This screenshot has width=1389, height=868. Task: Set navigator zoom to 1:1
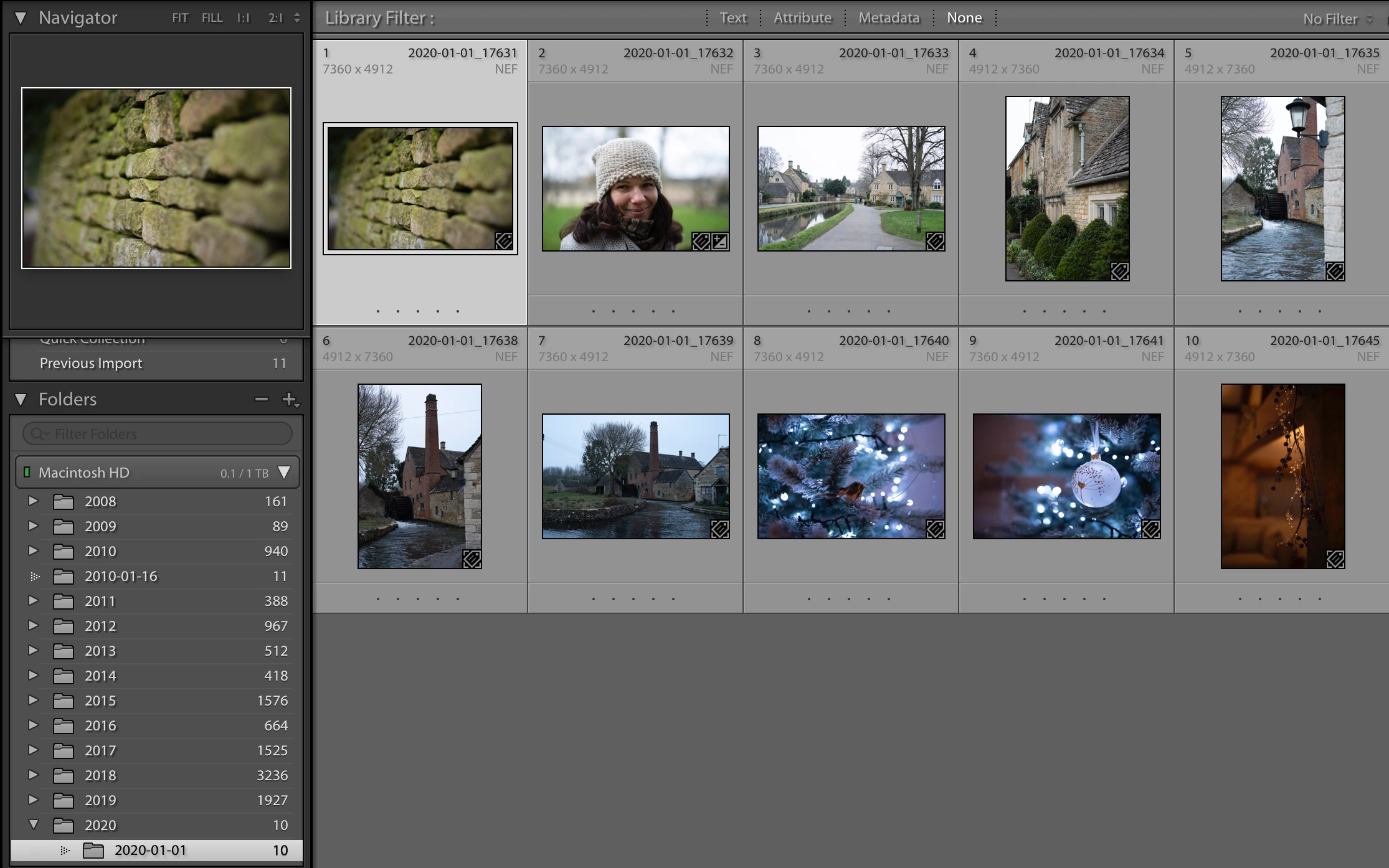[x=243, y=18]
